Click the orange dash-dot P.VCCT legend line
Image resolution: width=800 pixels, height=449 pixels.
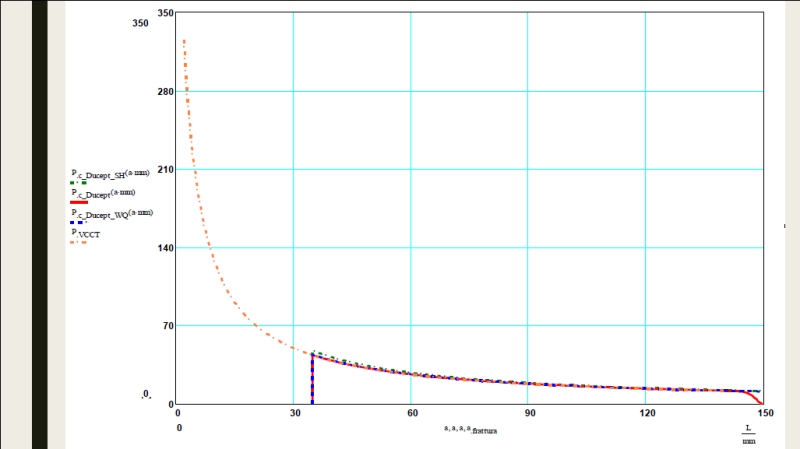pyautogui.click(x=78, y=242)
